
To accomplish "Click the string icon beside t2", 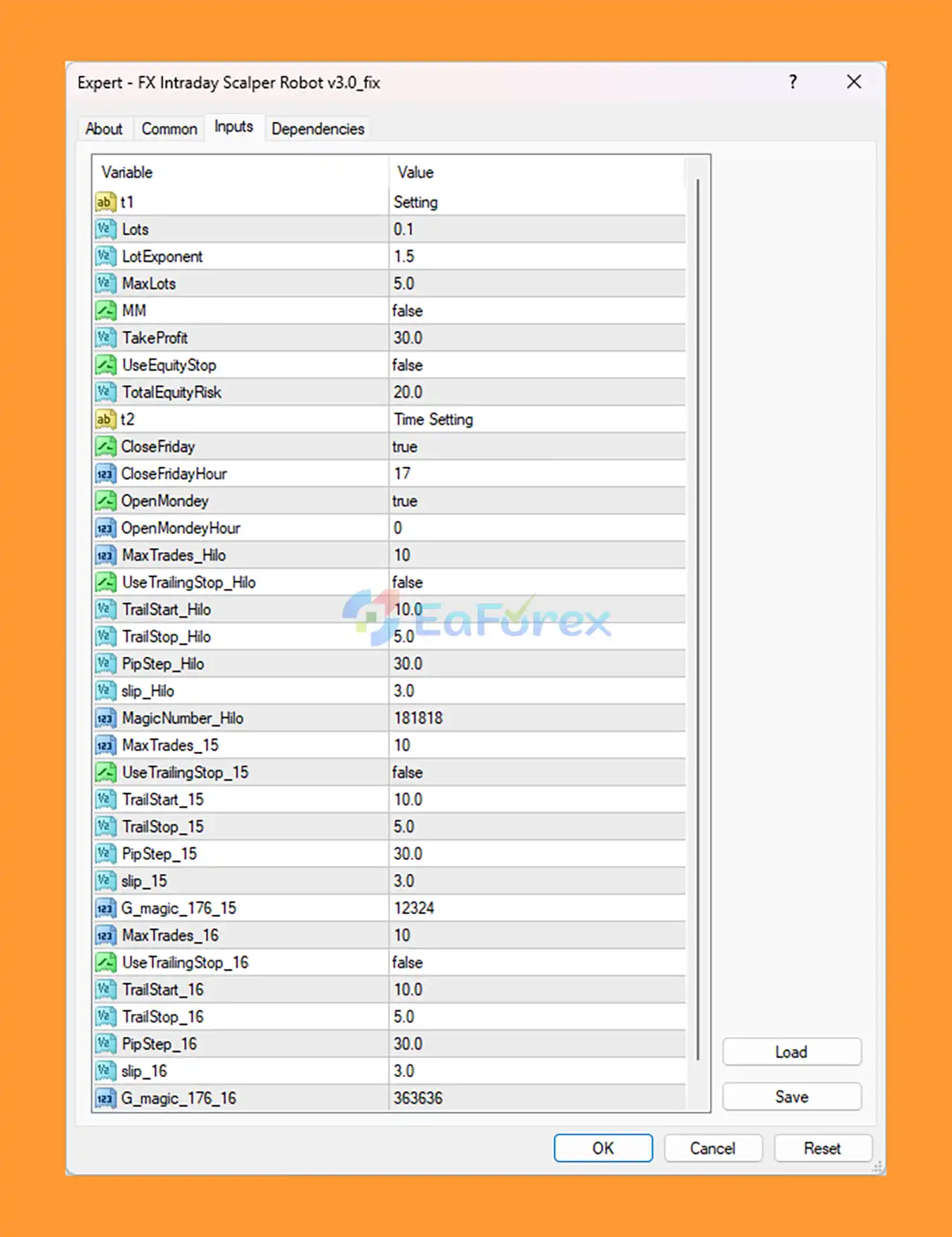I will click(x=106, y=420).
